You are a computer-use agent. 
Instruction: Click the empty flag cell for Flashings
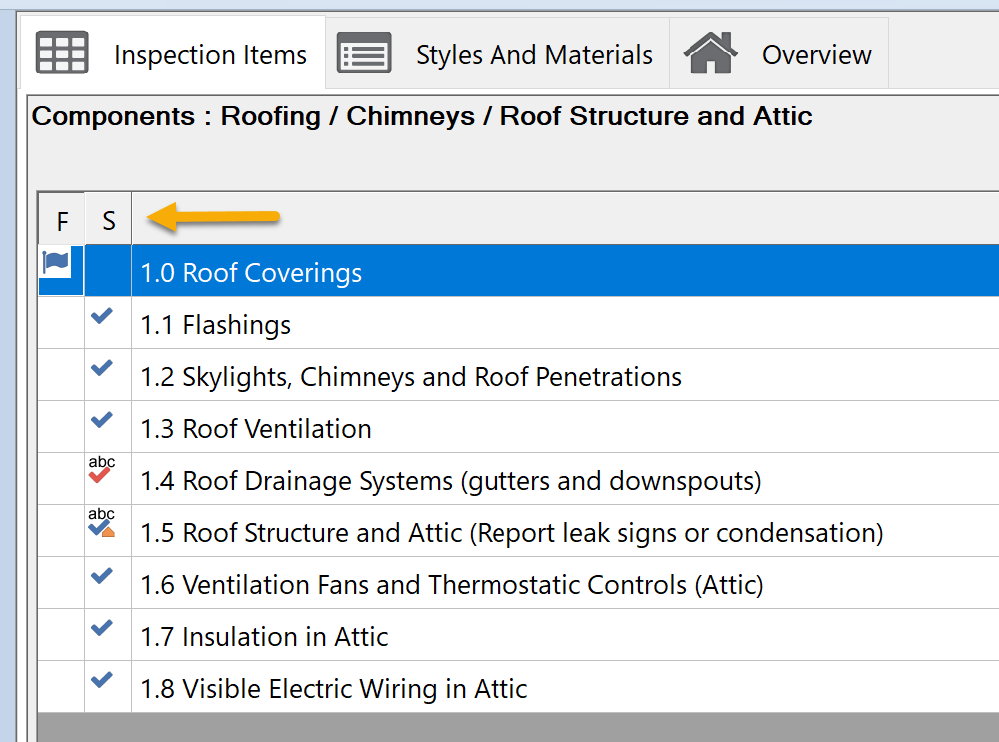click(x=61, y=323)
